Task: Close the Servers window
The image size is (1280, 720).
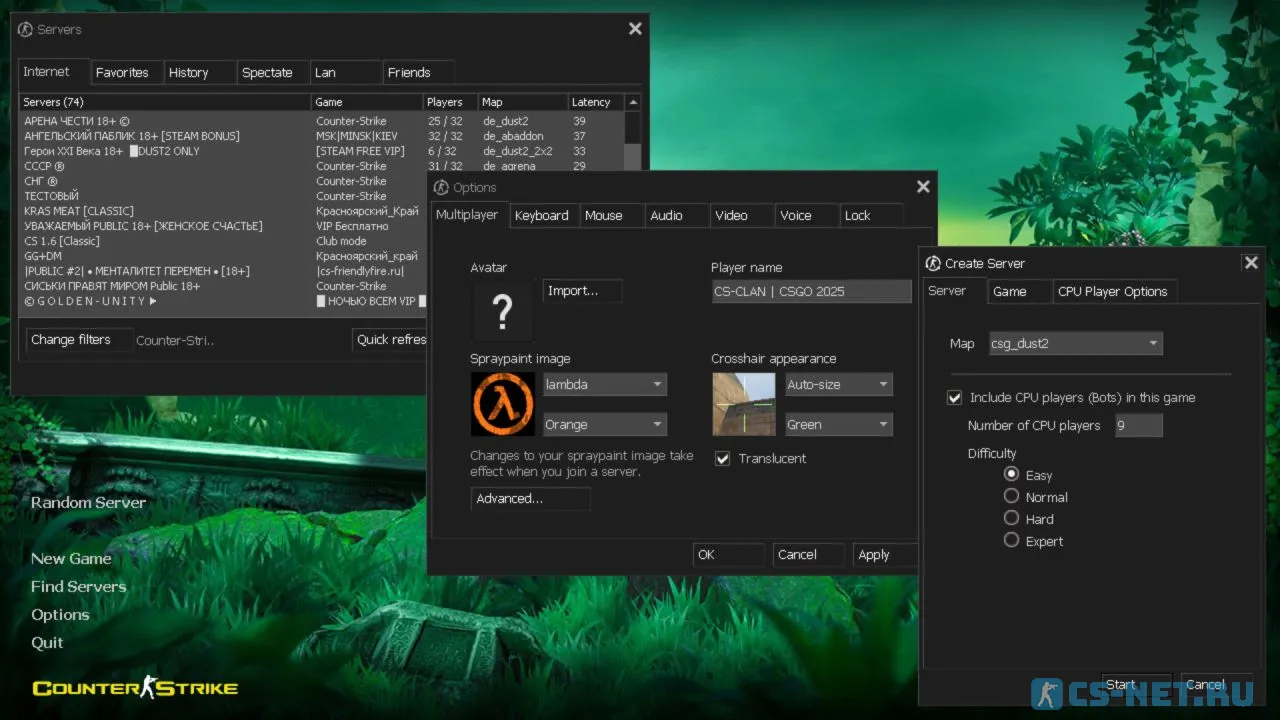Action: click(635, 29)
